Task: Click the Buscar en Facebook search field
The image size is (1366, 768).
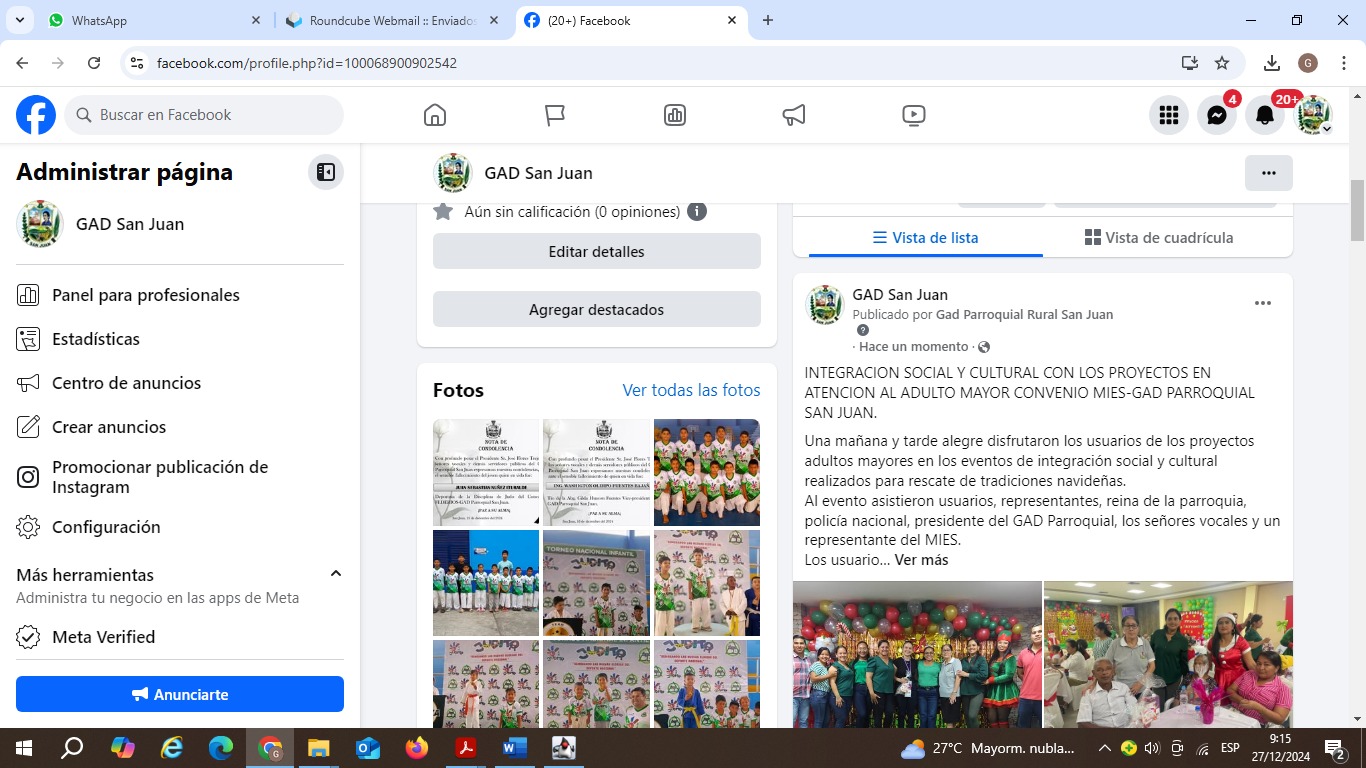Action: pyautogui.click(x=205, y=115)
